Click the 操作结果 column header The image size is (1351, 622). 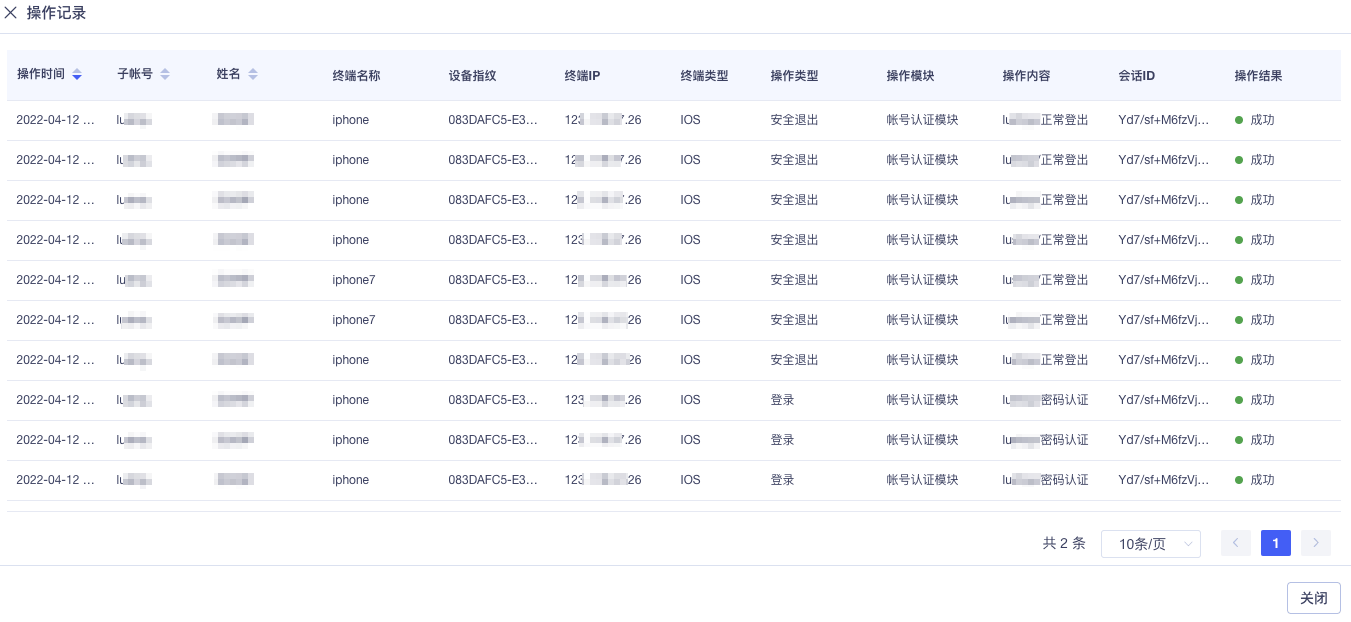1258,75
